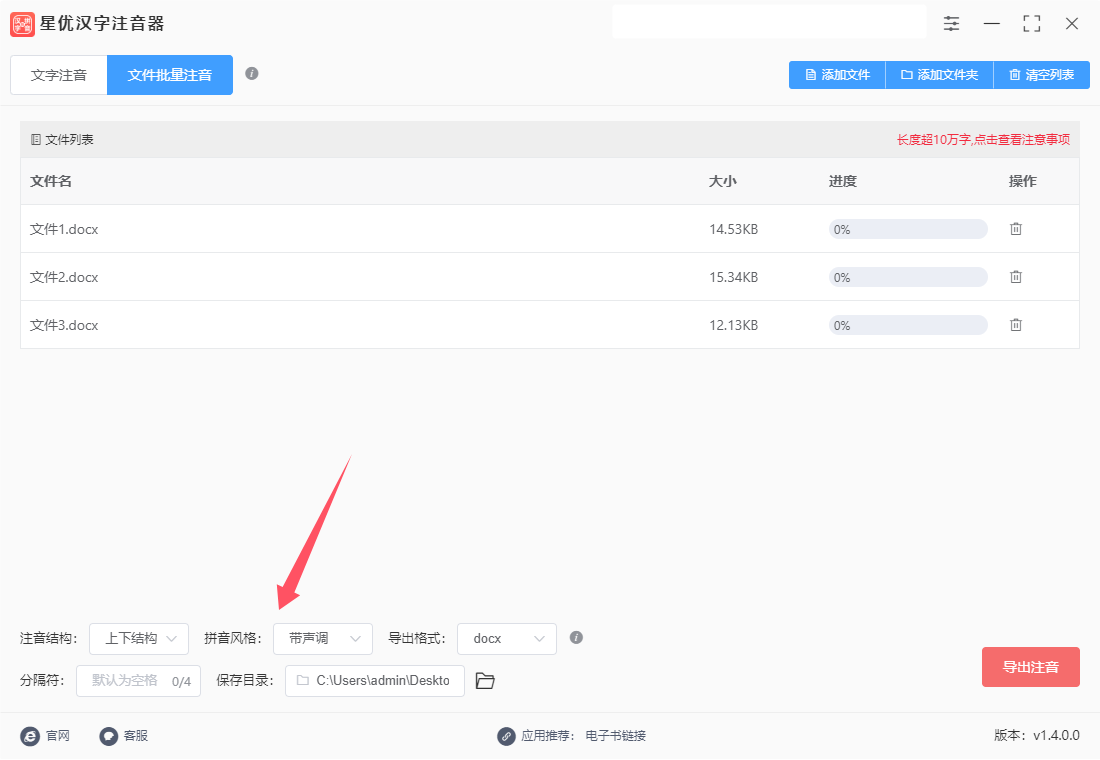The height and width of the screenshot is (760, 1100).
Task: Delete 文件1.docx using its trash icon
Action: [x=1016, y=229]
